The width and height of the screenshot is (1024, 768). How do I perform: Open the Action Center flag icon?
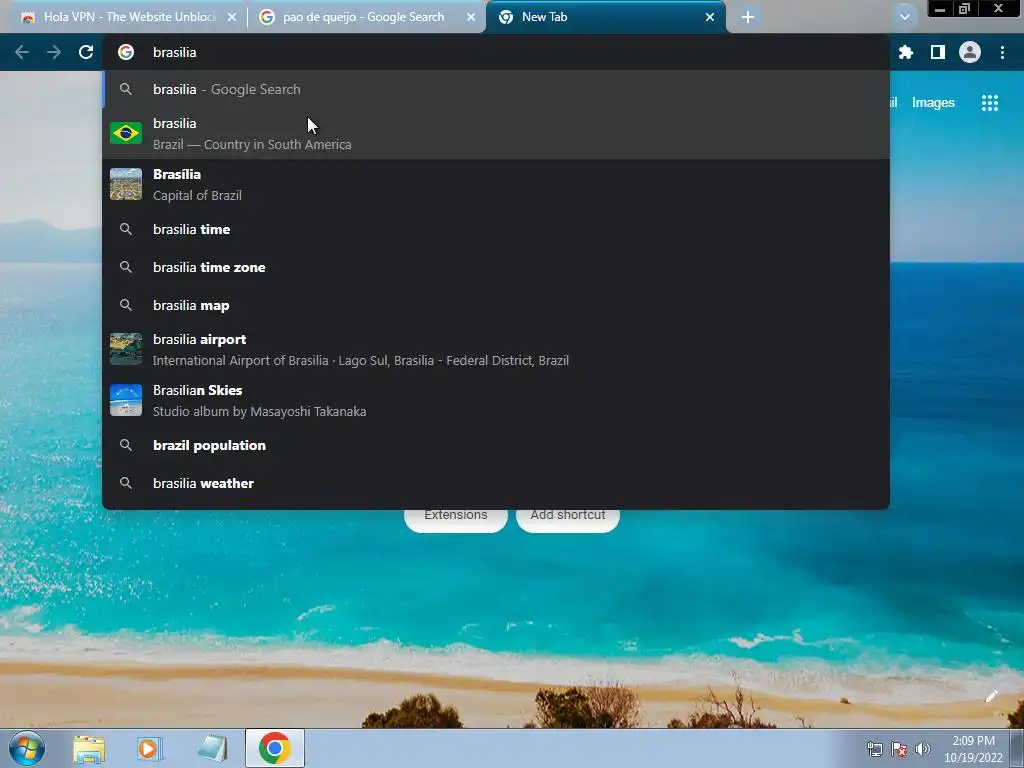(899, 749)
